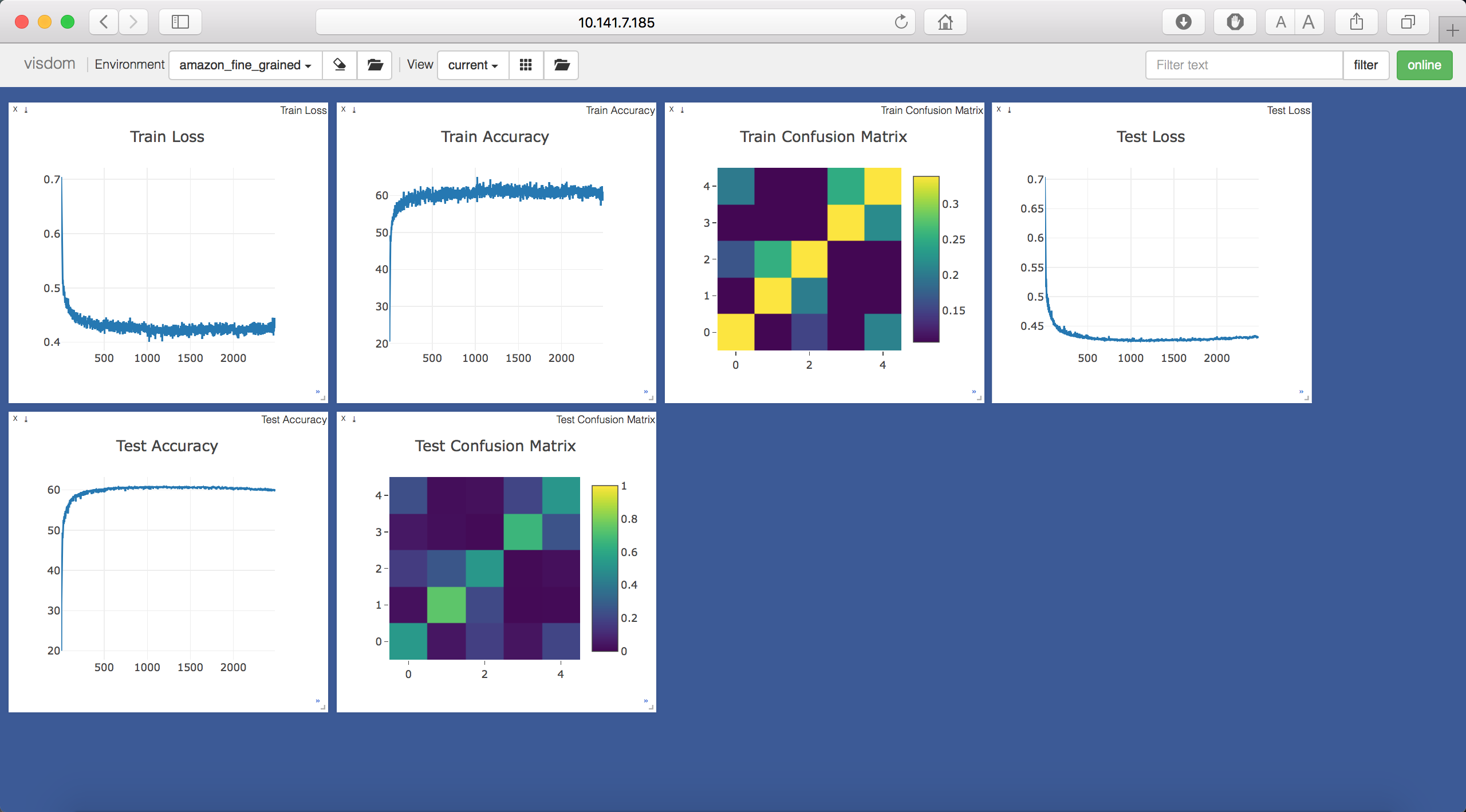Expand properties arrows on Test Confusion Matrix
Image resolution: width=1466 pixels, height=812 pixels.
tap(645, 701)
